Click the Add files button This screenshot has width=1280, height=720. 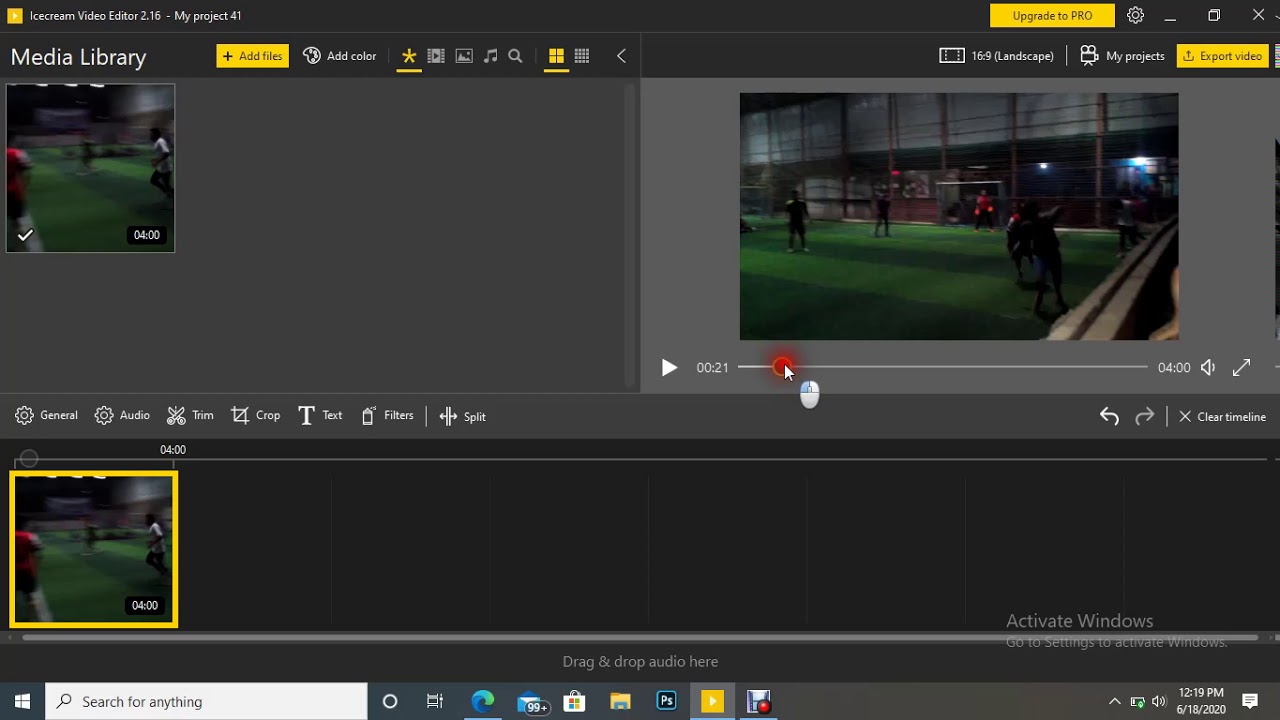(x=252, y=56)
